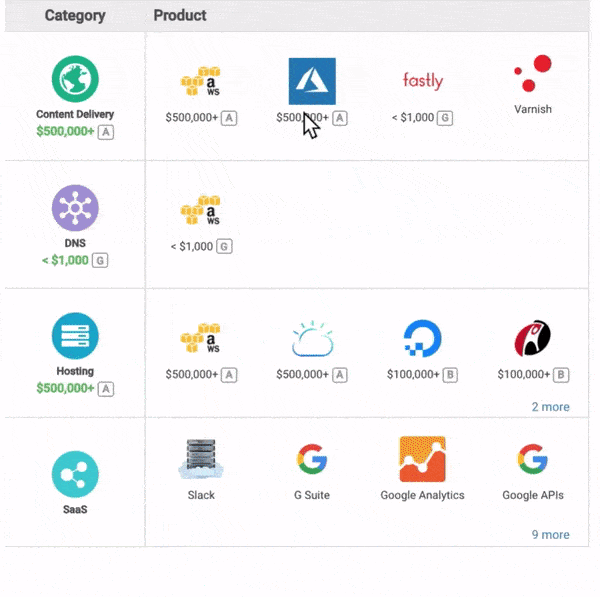Click B grade badge under DigitalOcean

[450, 375]
